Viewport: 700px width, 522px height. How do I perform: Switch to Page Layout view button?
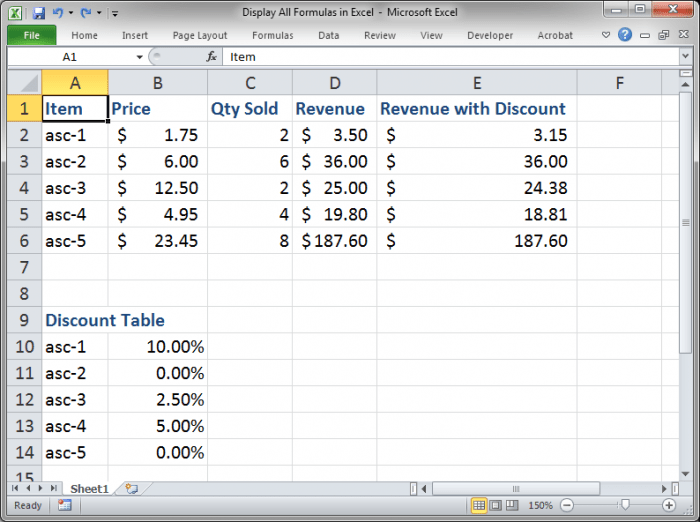[496, 505]
